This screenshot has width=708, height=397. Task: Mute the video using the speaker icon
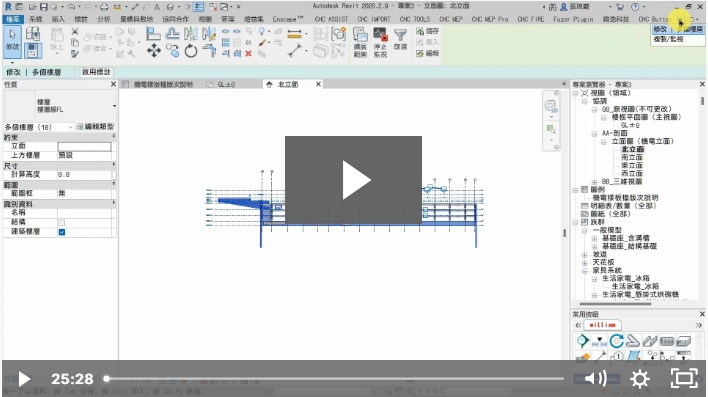coord(596,378)
